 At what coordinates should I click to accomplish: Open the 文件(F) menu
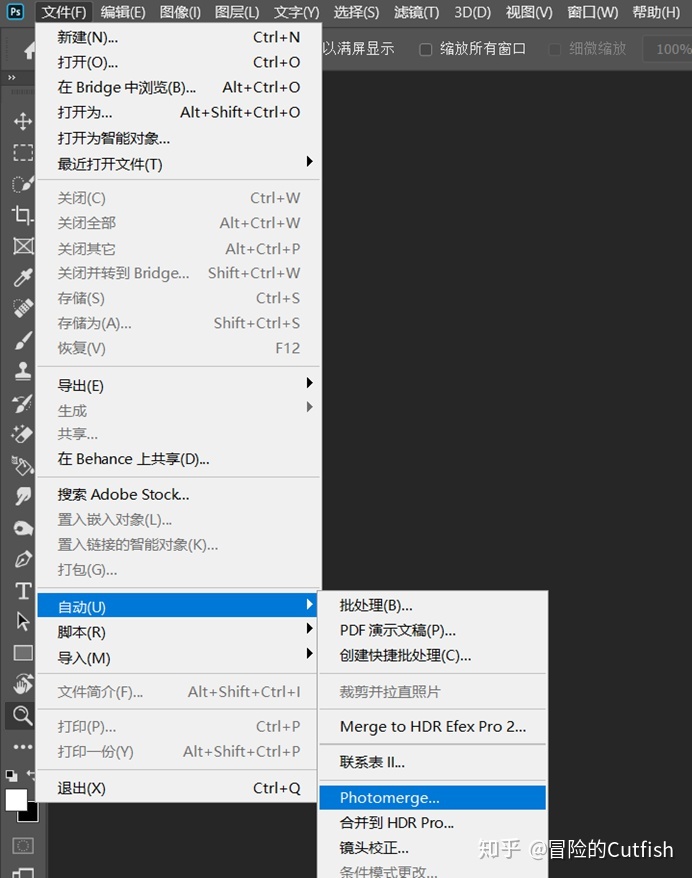pos(64,12)
